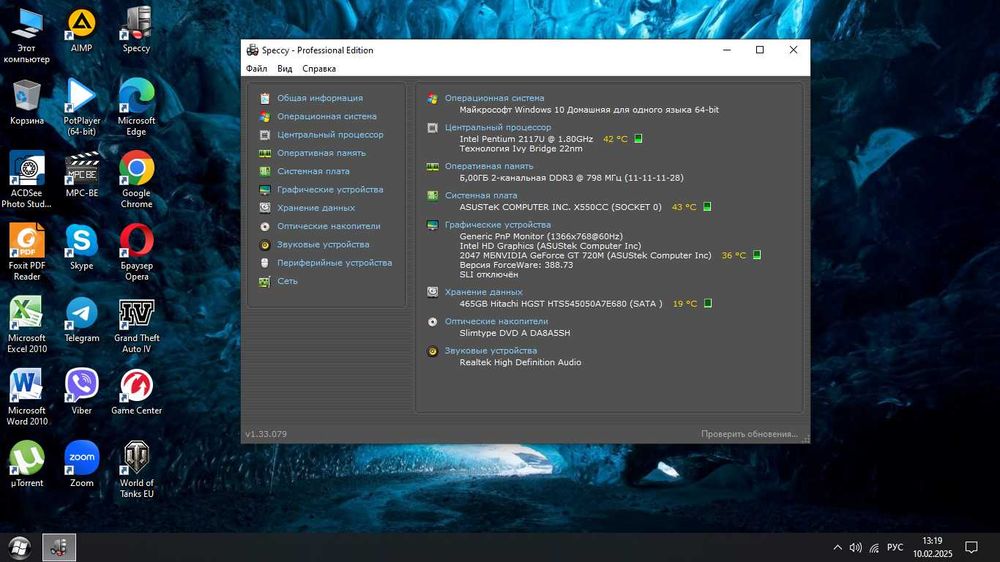Select Центральный процессор in the sidebar
Screen dimensions: 1000x562
(x=330, y=135)
